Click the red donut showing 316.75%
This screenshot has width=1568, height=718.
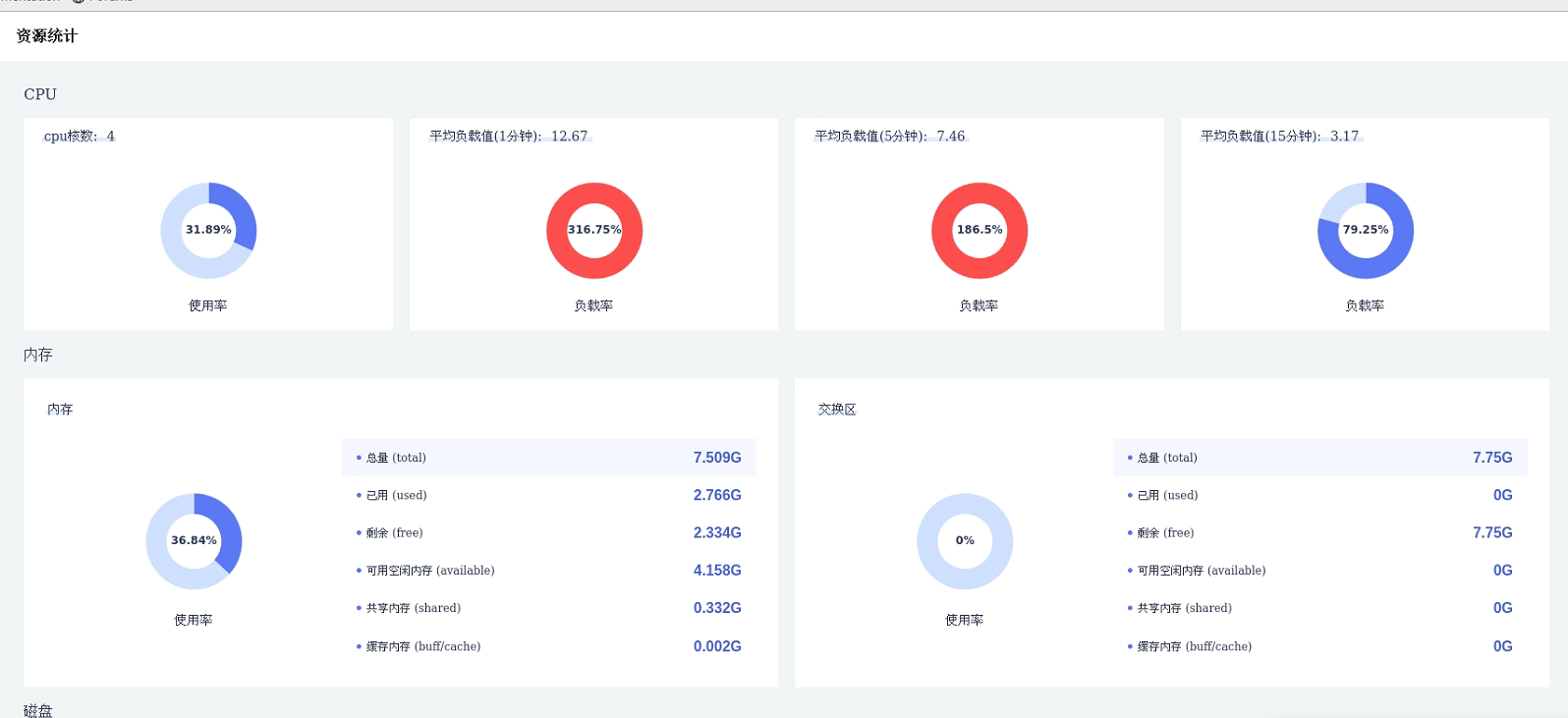(594, 230)
